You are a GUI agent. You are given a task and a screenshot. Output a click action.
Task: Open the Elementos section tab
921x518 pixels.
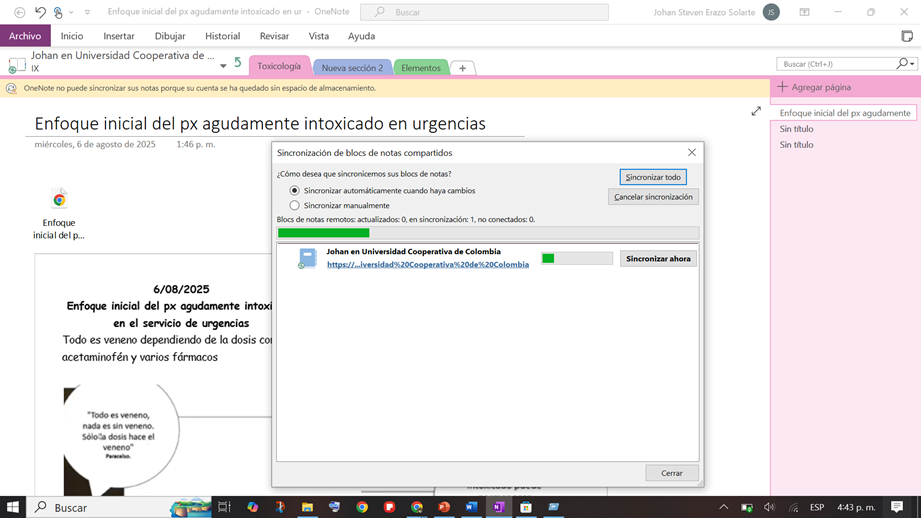click(x=421, y=68)
